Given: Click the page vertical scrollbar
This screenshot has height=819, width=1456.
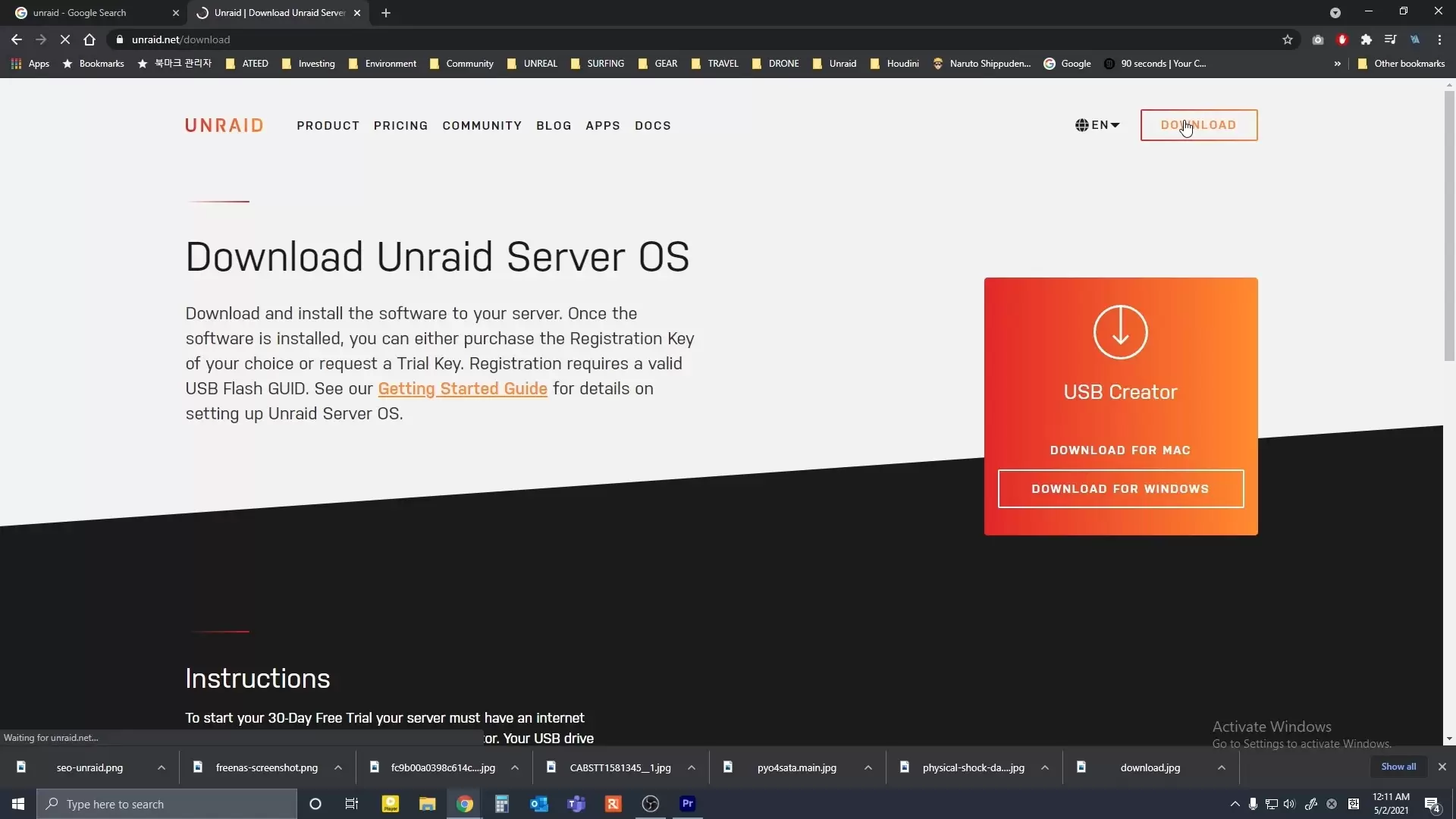Looking at the screenshot, I should [x=1449, y=227].
